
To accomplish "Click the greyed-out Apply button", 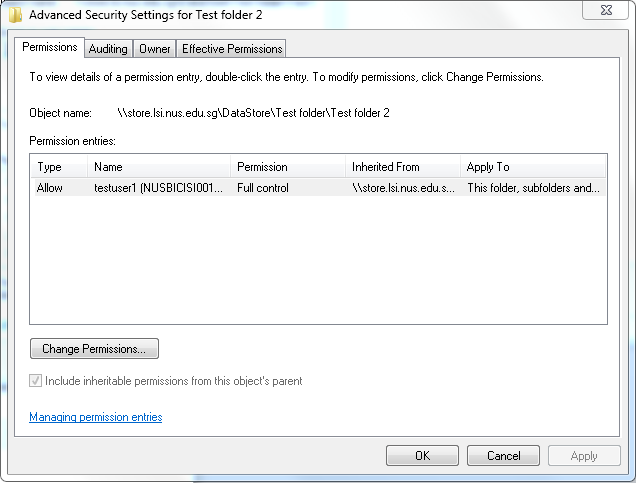I will click(584, 456).
